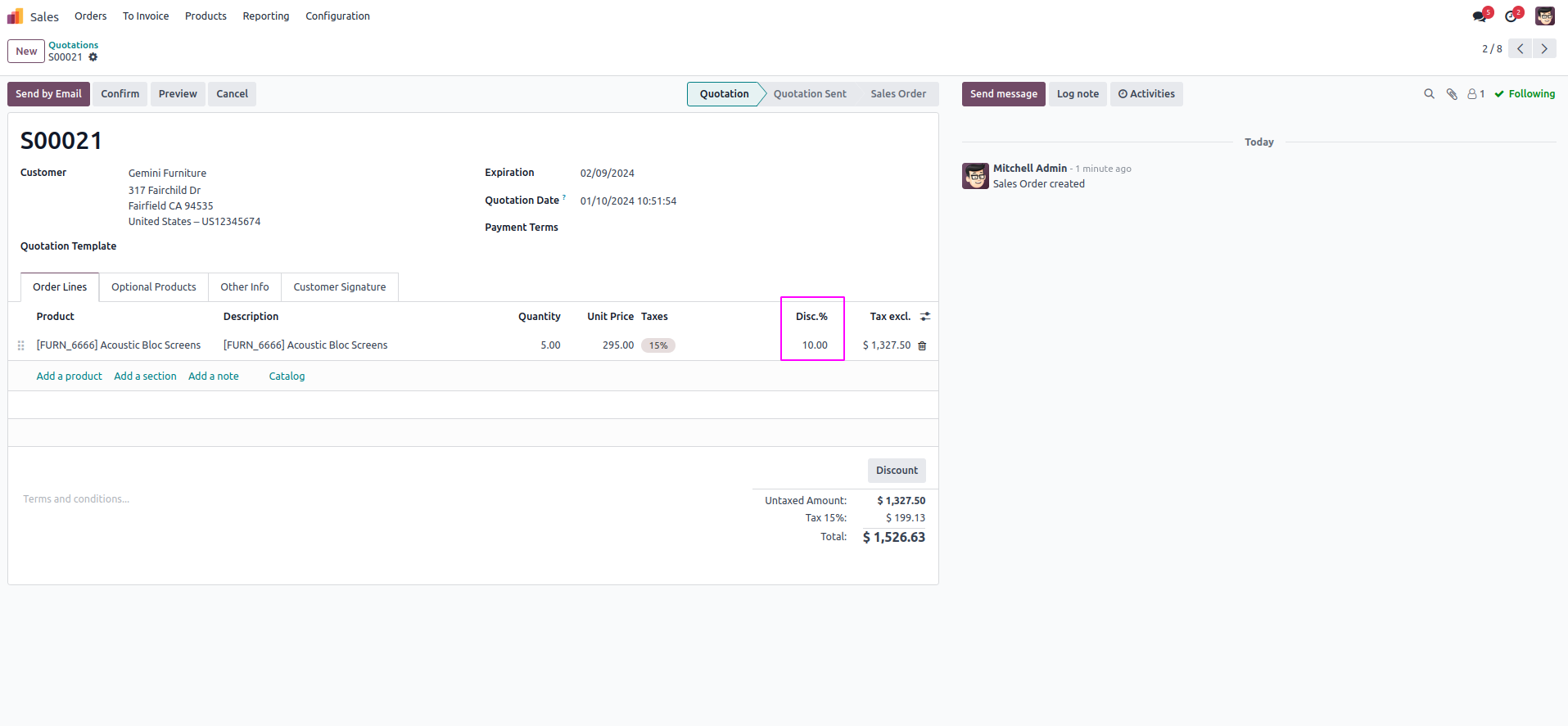The width and height of the screenshot is (1568, 726).
Task: Open the Reporting menu
Action: point(266,16)
